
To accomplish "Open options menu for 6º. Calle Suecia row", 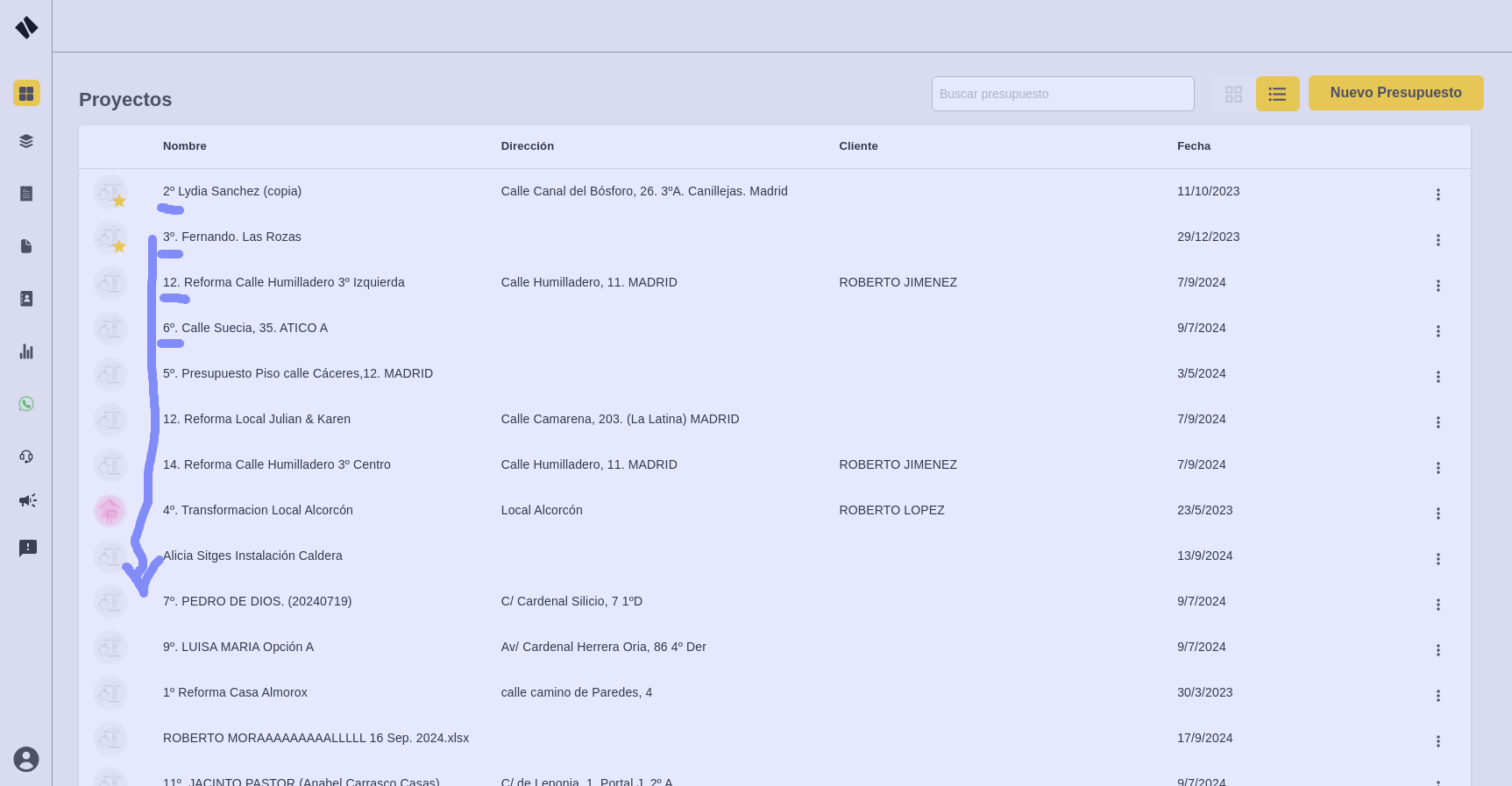I will coord(1437,331).
